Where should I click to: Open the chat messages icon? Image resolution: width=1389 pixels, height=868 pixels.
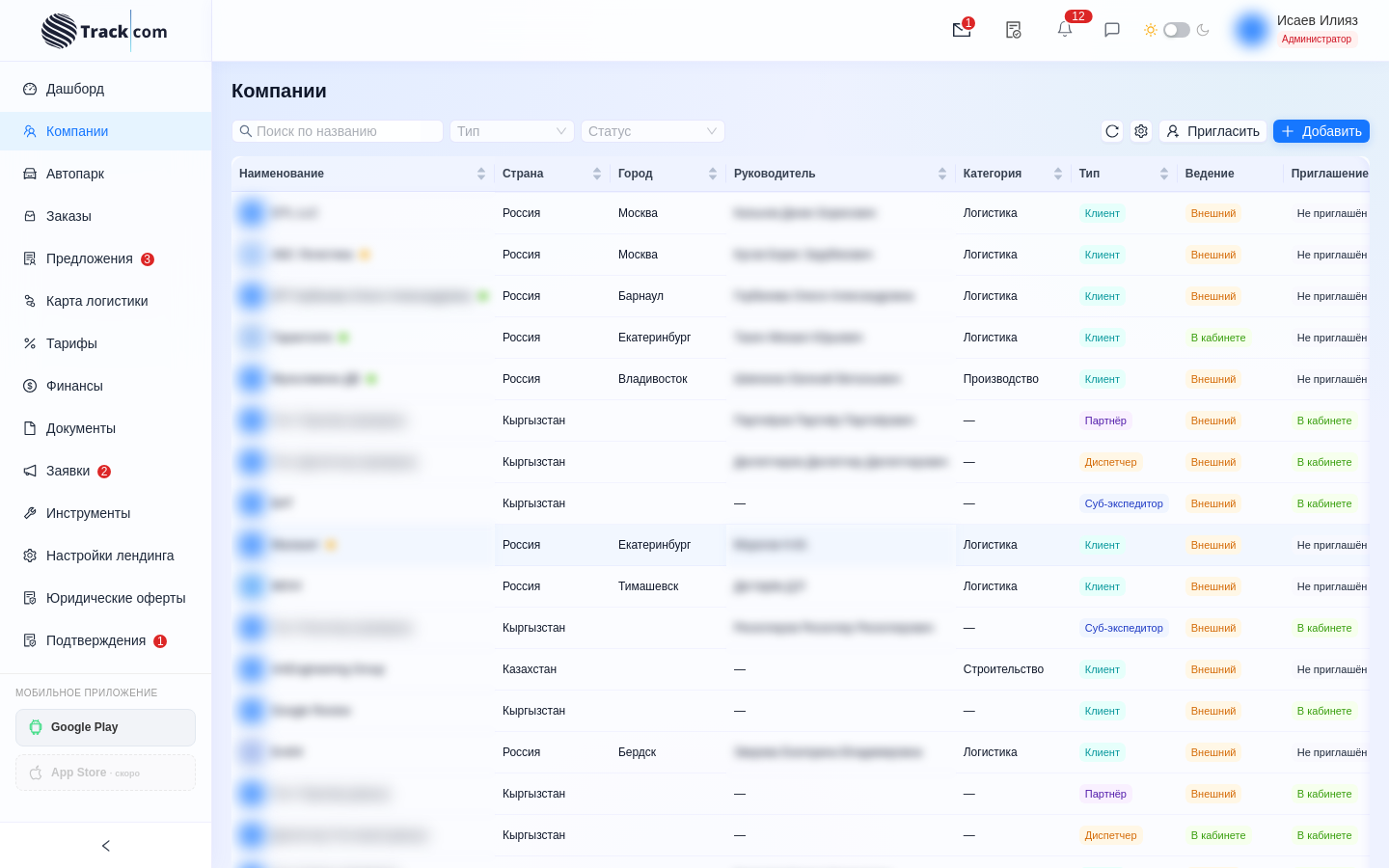1112,30
